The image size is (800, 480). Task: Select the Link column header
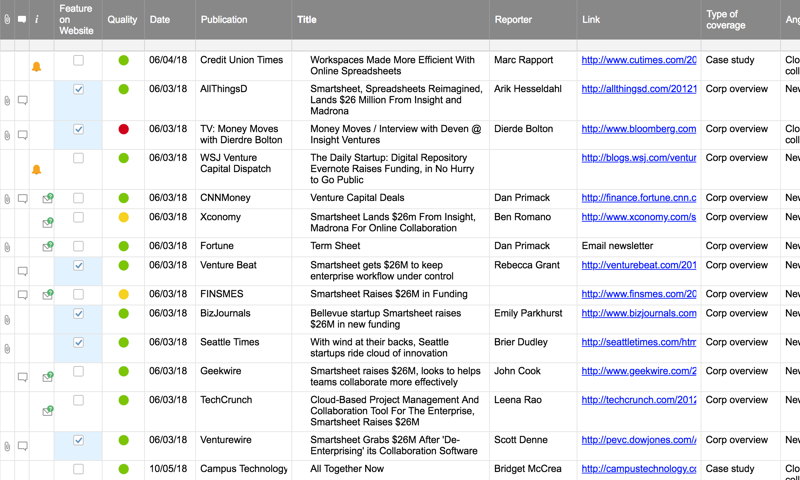[x=639, y=19]
